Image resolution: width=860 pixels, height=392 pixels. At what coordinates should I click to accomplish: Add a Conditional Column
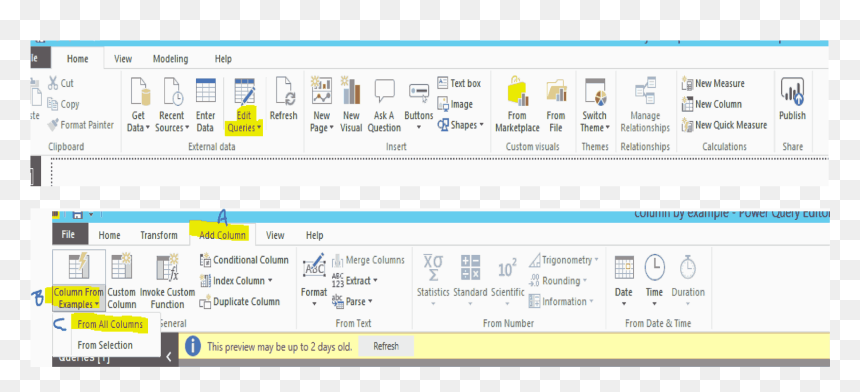pos(244,260)
